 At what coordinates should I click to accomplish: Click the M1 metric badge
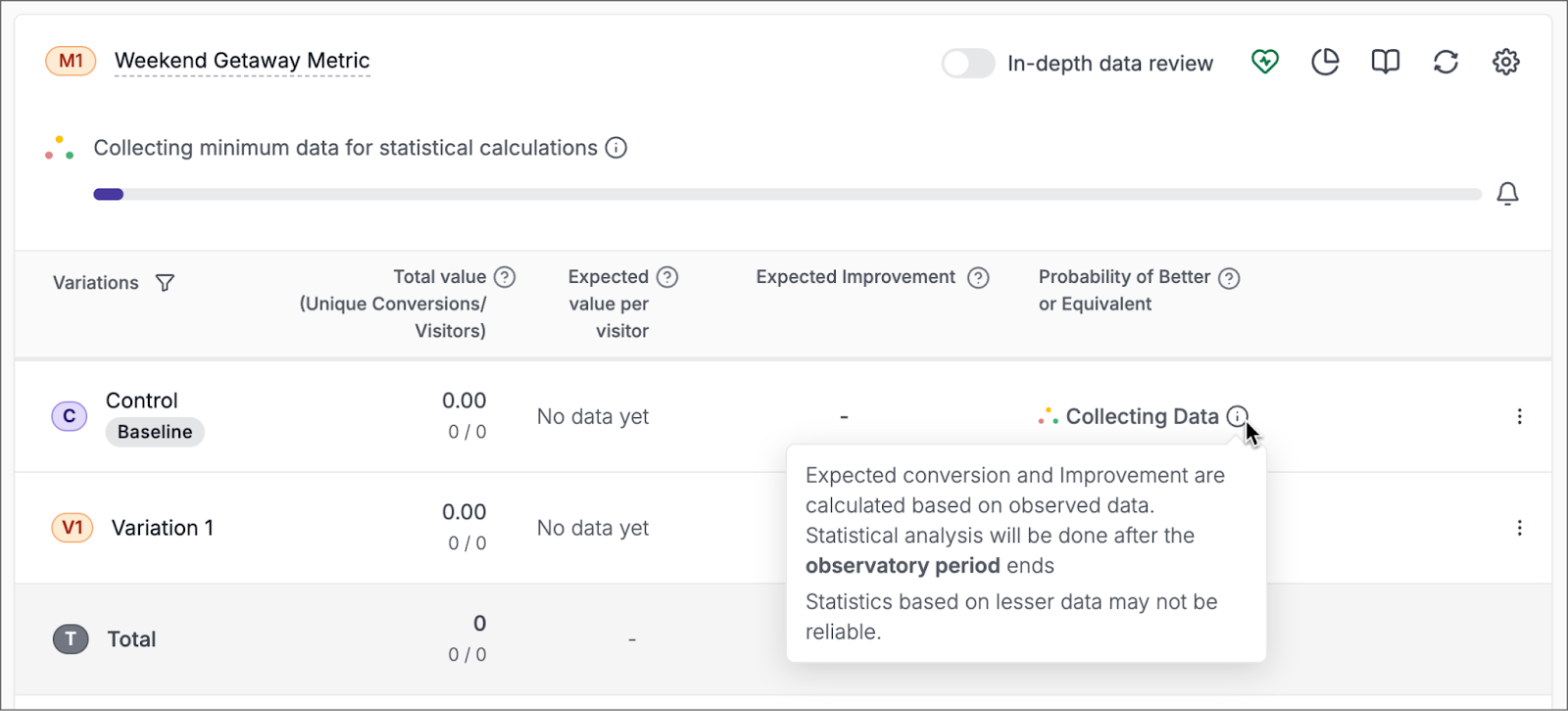[x=71, y=61]
